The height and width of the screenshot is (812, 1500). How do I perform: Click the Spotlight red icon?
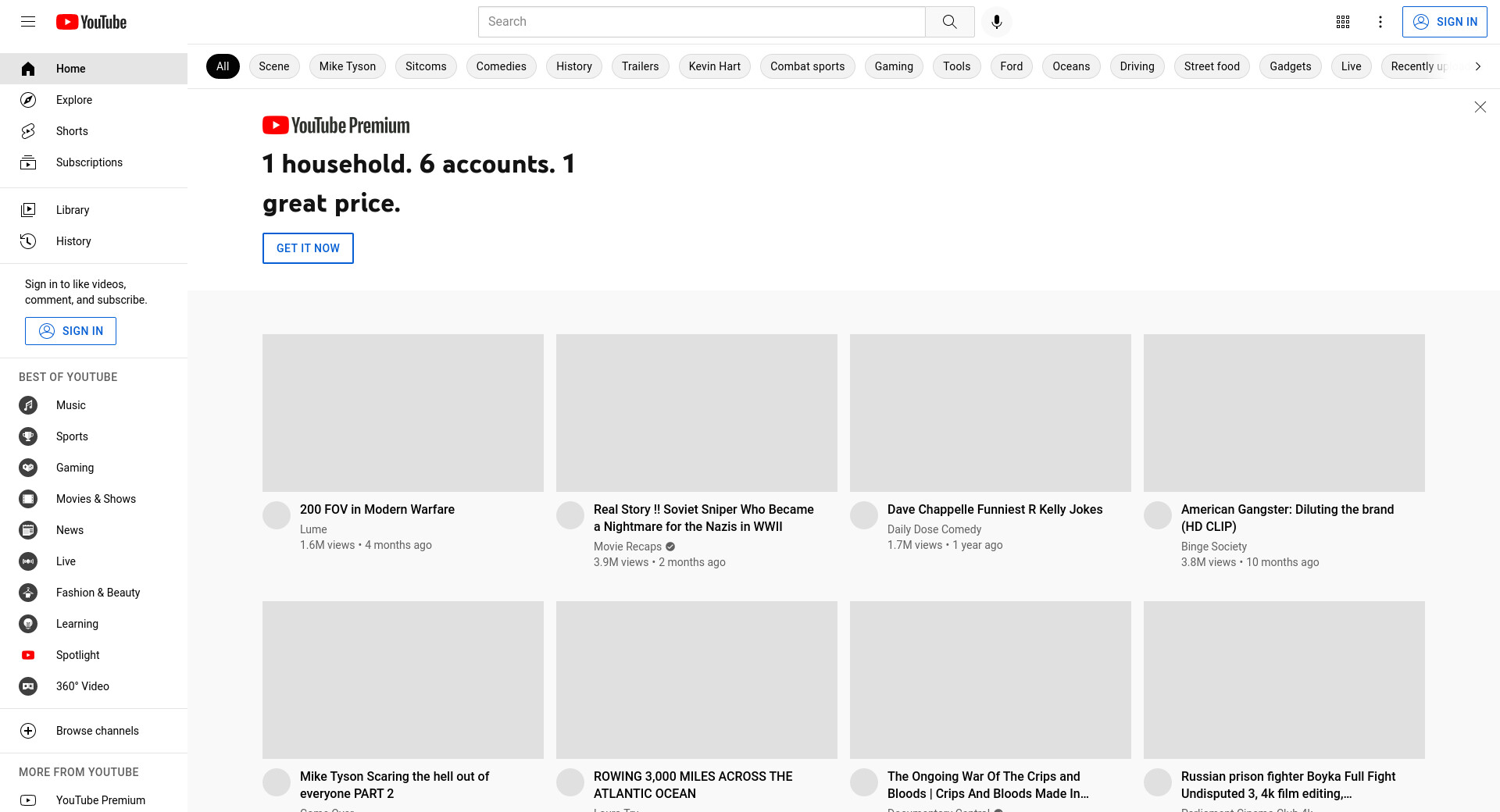[x=28, y=655]
